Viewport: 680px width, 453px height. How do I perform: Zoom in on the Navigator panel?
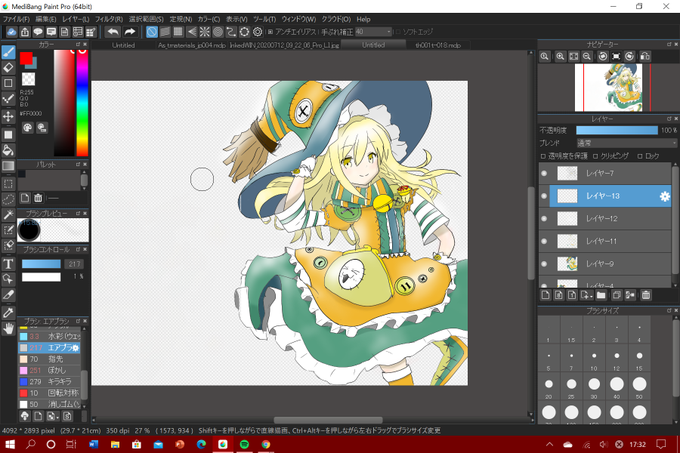click(x=560, y=56)
